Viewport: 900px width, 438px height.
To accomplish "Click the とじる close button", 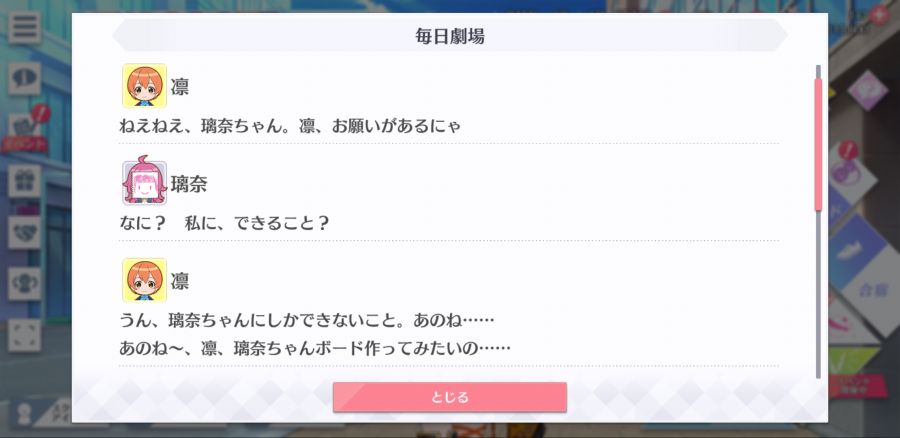I will click(449, 397).
